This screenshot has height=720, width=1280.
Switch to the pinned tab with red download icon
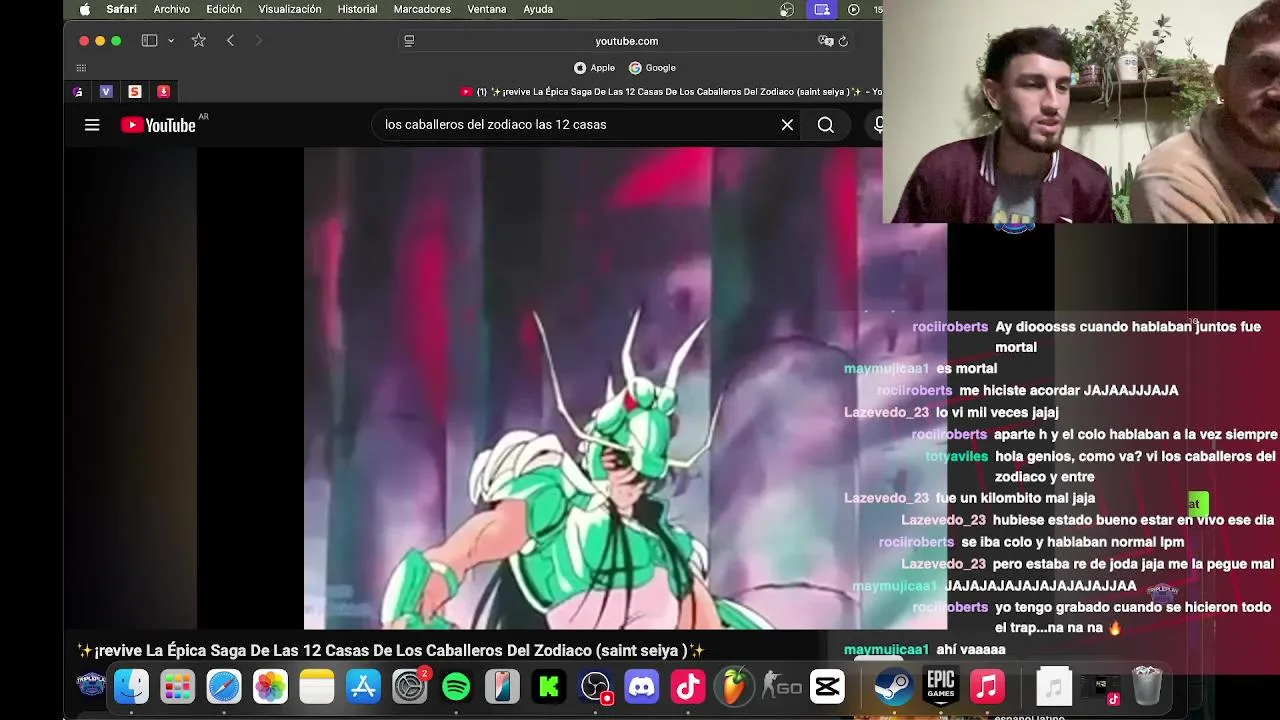coord(163,91)
